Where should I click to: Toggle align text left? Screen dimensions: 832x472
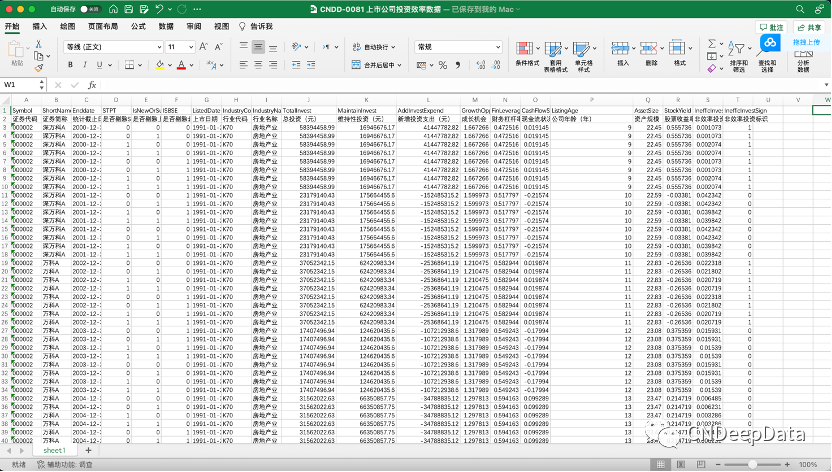tap(244, 65)
